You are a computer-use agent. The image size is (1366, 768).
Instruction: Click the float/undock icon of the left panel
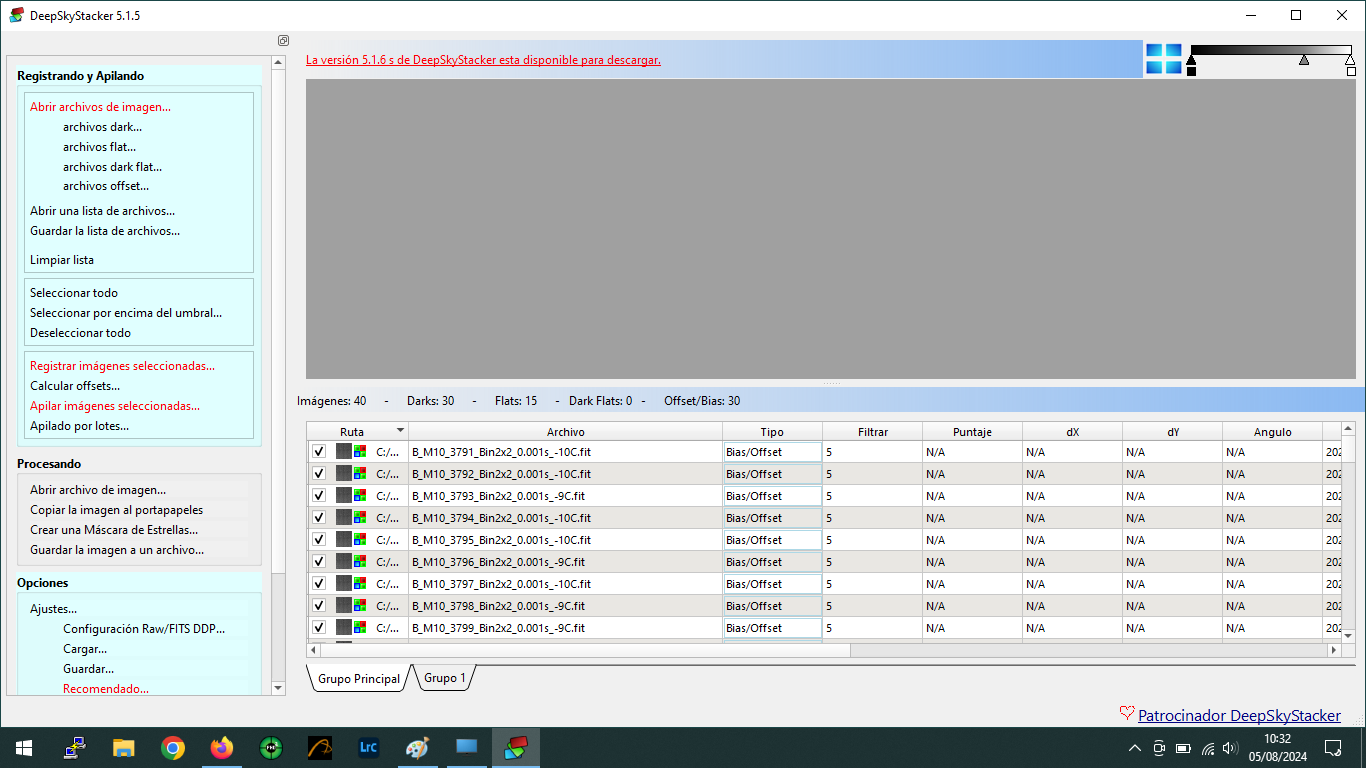(x=284, y=41)
